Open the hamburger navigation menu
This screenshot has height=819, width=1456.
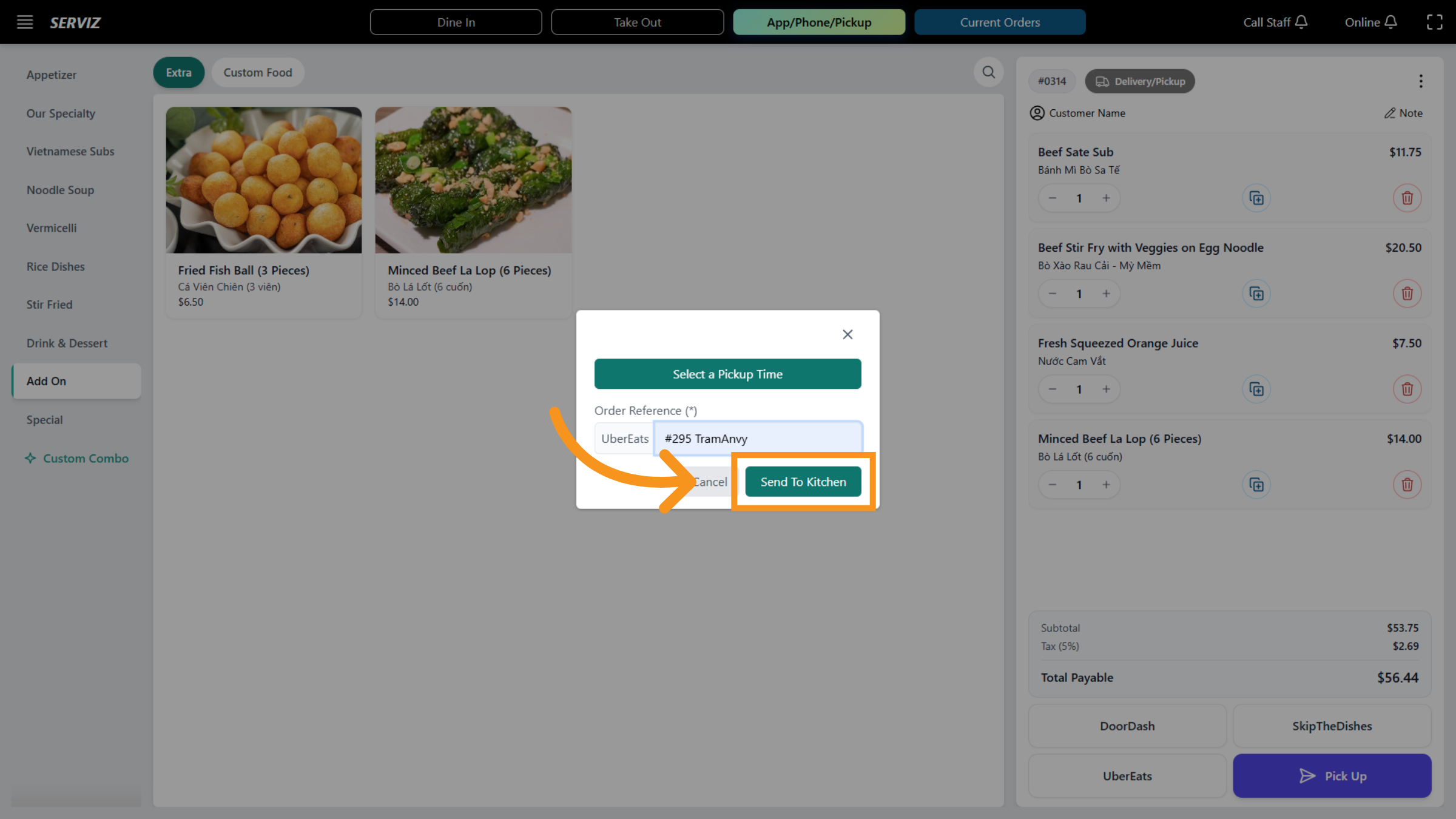coord(24,22)
